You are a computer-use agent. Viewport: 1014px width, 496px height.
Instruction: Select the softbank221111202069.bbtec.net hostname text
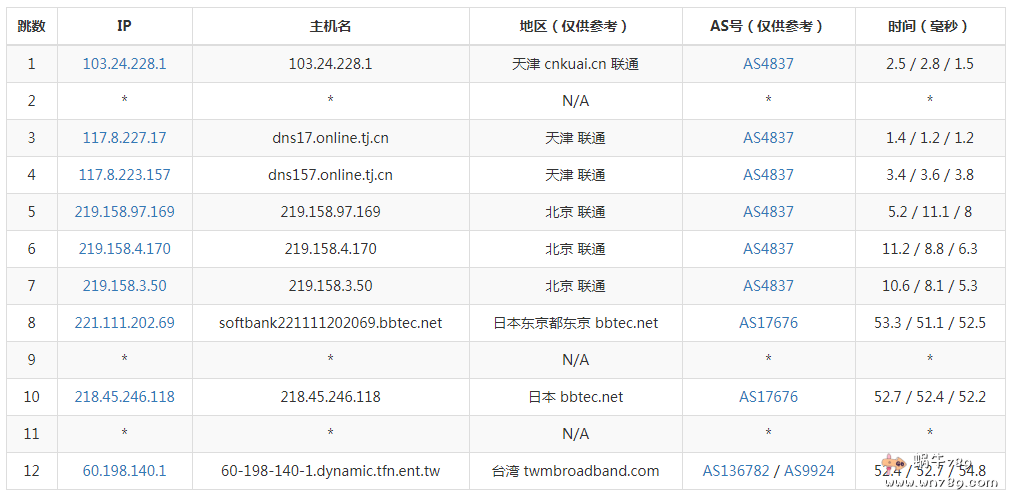point(330,323)
